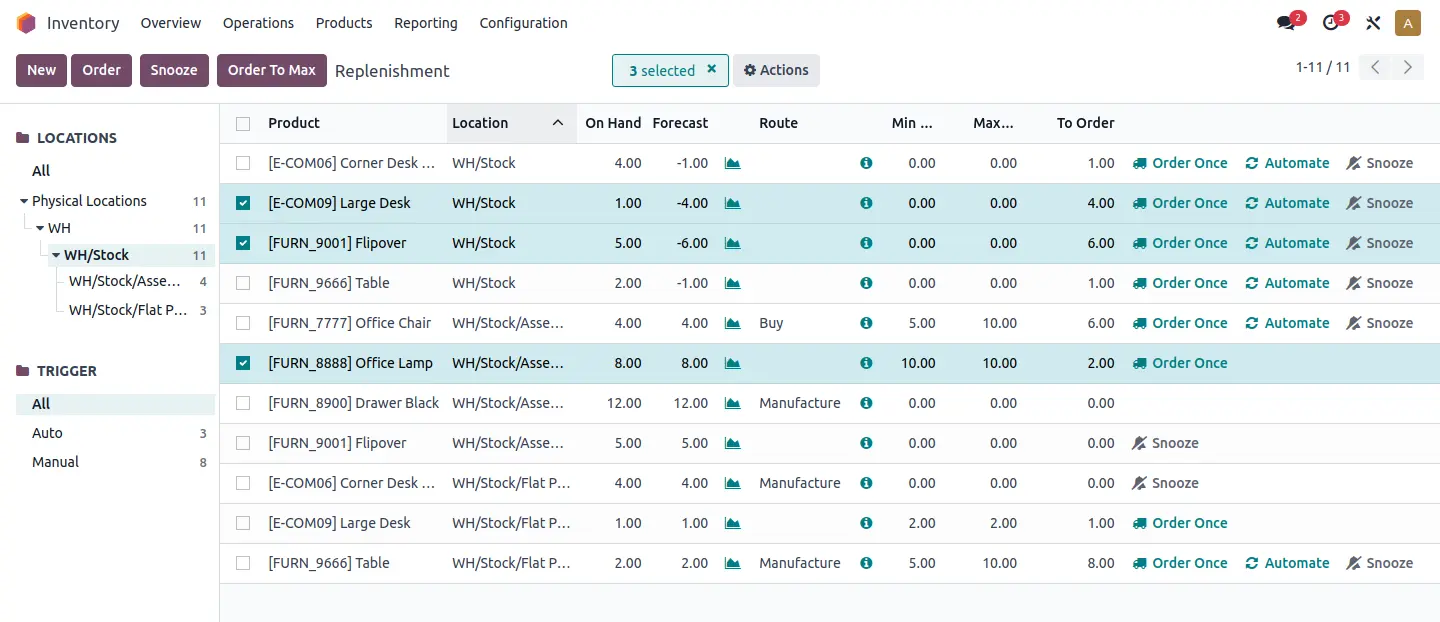Open the activities clock icon
Image resolution: width=1440 pixels, height=622 pixels.
click(x=1331, y=23)
